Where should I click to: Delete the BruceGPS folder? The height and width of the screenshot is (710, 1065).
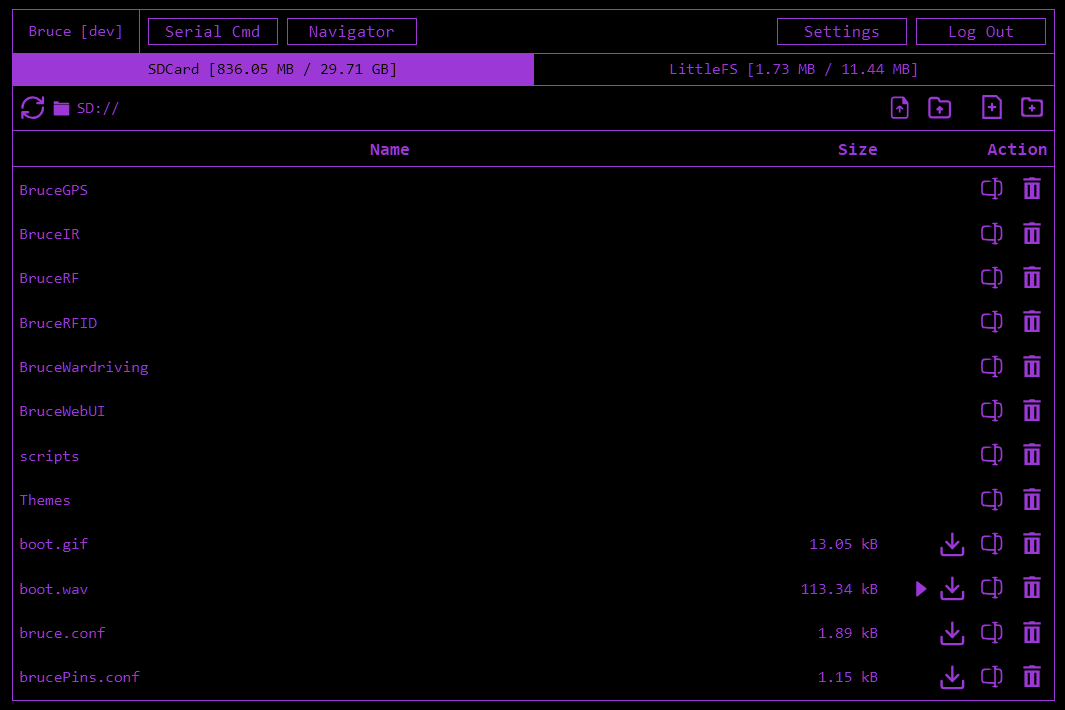click(1032, 189)
